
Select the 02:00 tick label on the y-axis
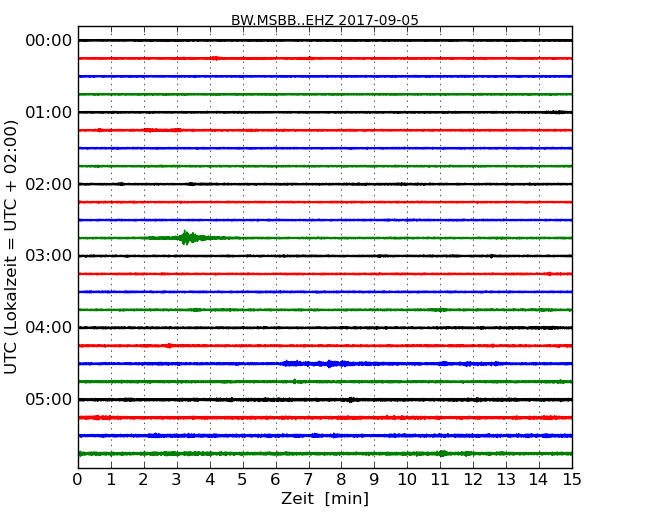(x=49, y=184)
